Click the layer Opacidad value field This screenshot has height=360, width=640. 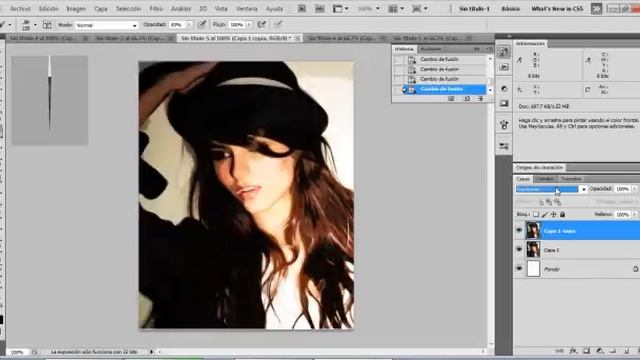(x=622, y=189)
